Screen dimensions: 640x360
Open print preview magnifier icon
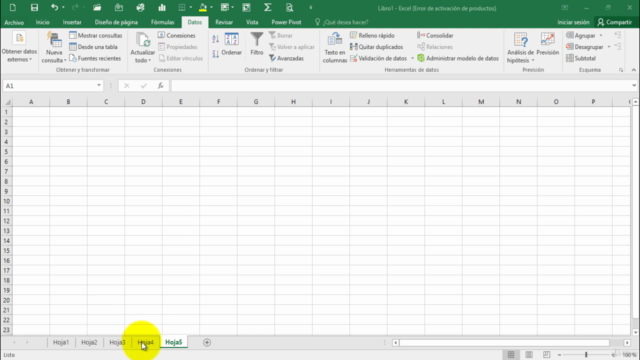pos(289,7)
